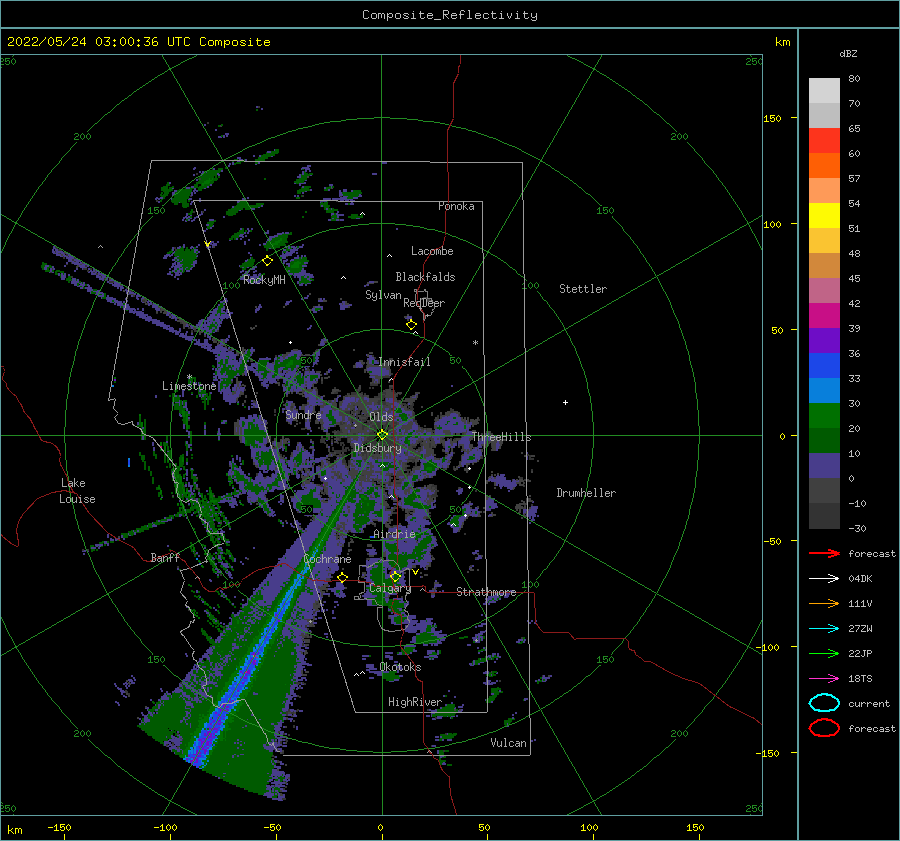
Task: Click the lightest gray swatch below 80 dBZ
Action: (824, 91)
